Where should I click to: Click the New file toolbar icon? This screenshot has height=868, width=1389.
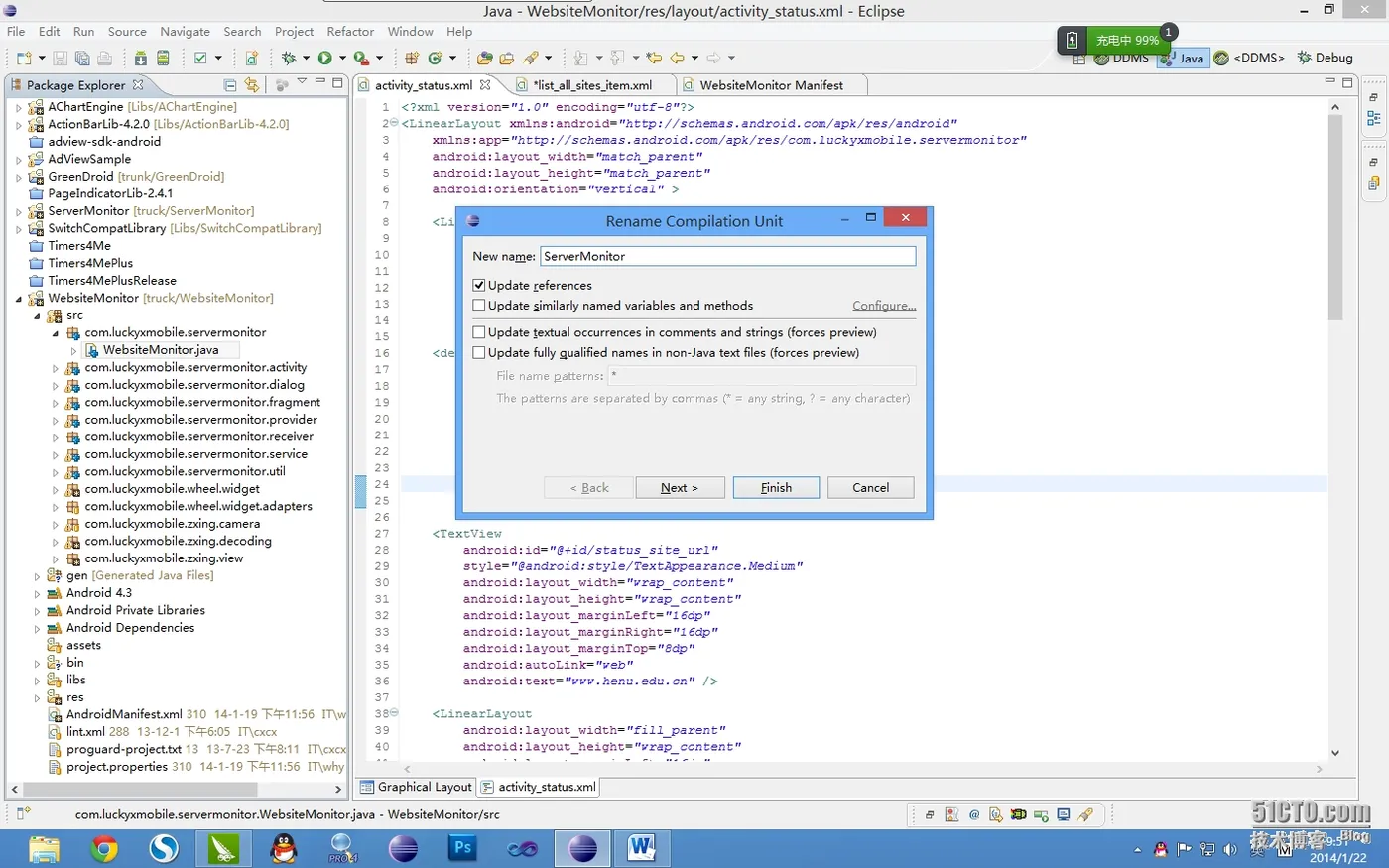tap(23, 59)
